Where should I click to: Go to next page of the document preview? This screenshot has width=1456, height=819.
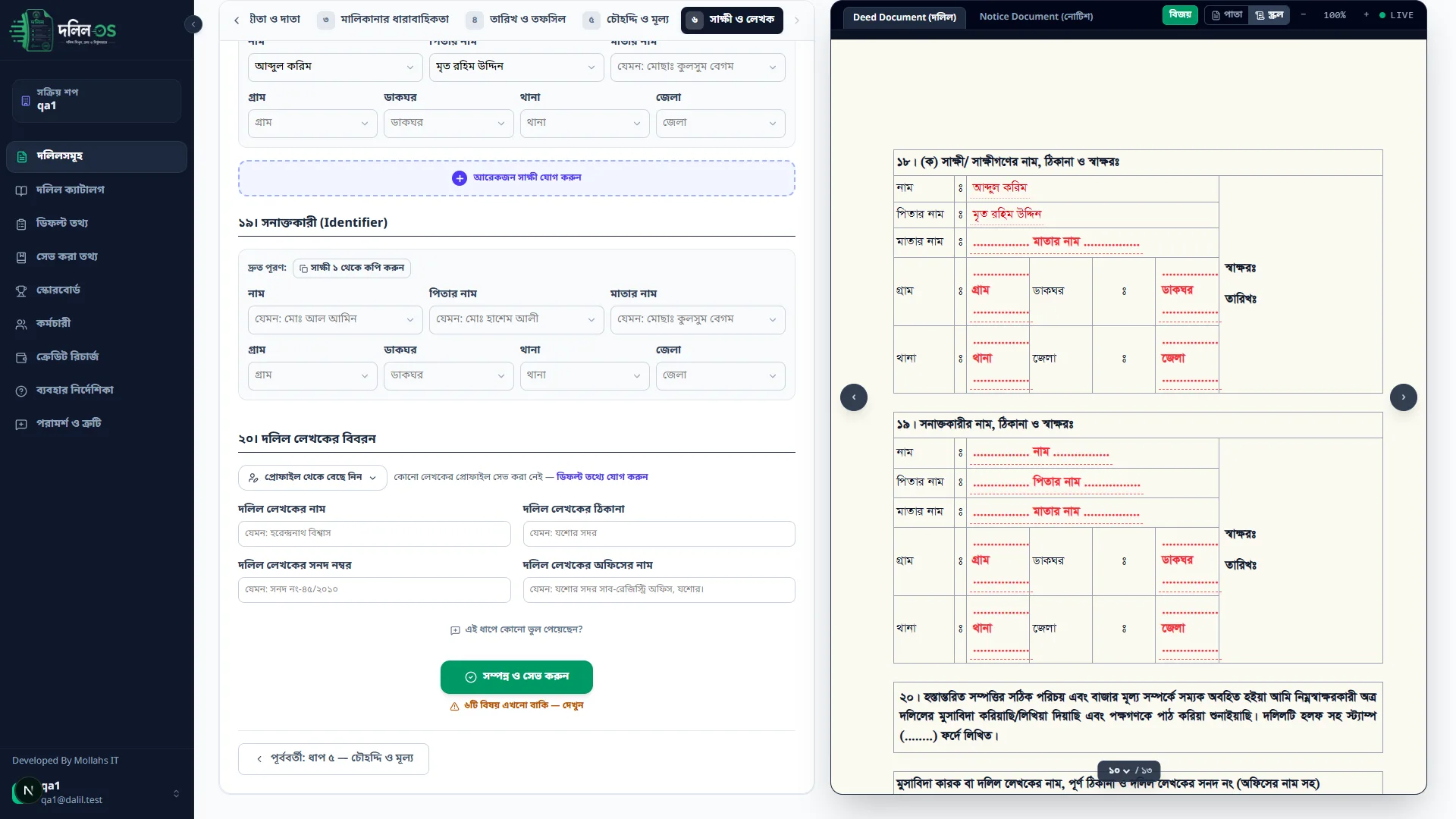(x=1404, y=397)
